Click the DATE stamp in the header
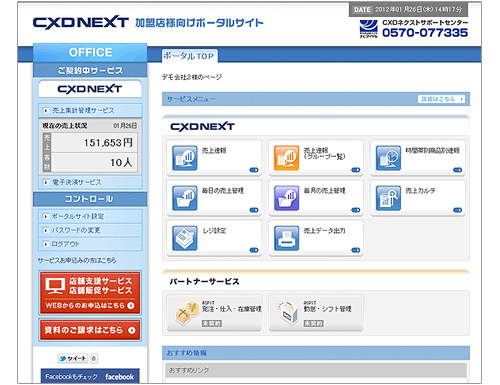Viewport: 500px width, 385px height. (x=408, y=10)
